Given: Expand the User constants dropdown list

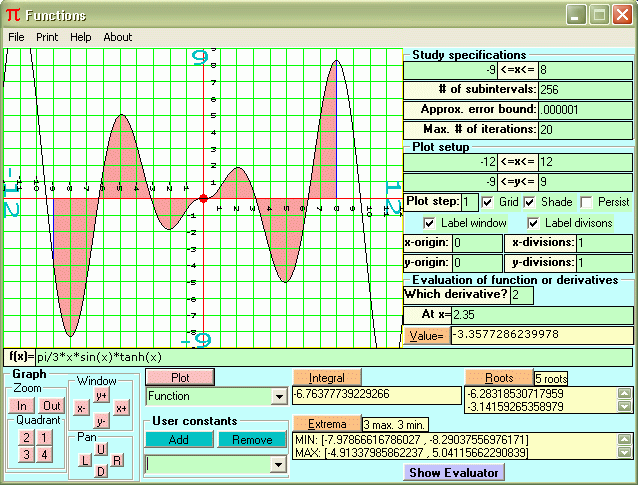Looking at the screenshot, I should (x=277, y=464).
